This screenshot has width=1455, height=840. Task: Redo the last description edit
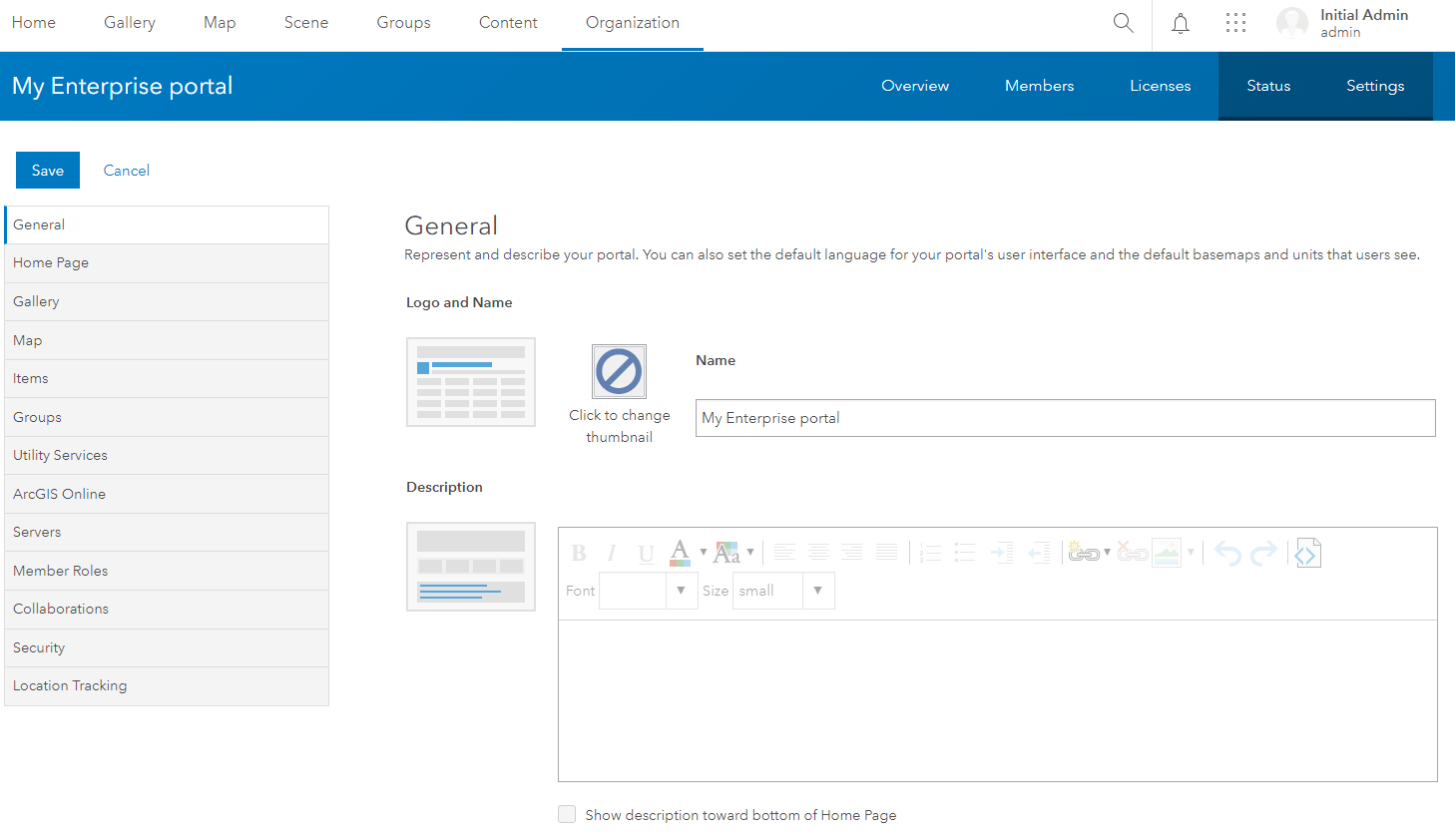click(x=1263, y=553)
